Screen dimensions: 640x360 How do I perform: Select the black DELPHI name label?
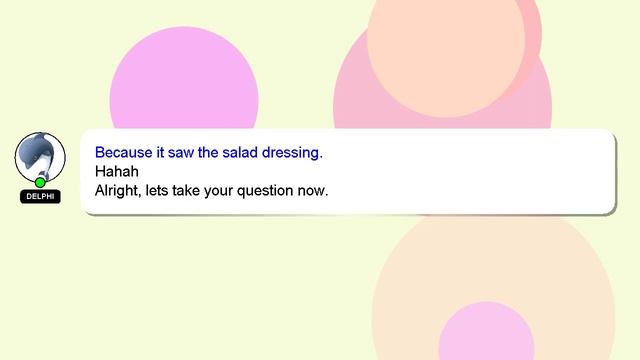(x=40, y=196)
